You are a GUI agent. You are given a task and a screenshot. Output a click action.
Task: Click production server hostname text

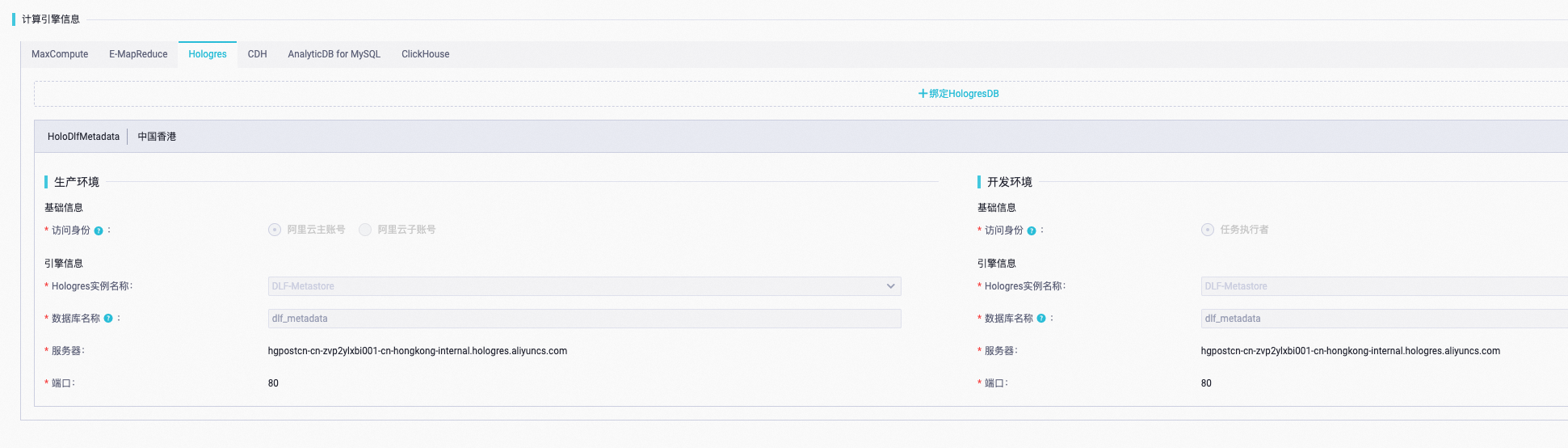[418, 351]
